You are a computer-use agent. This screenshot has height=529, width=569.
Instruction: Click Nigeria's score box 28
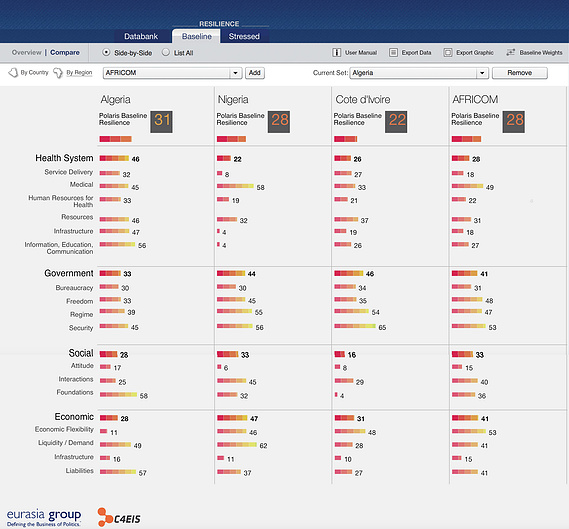tap(279, 122)
